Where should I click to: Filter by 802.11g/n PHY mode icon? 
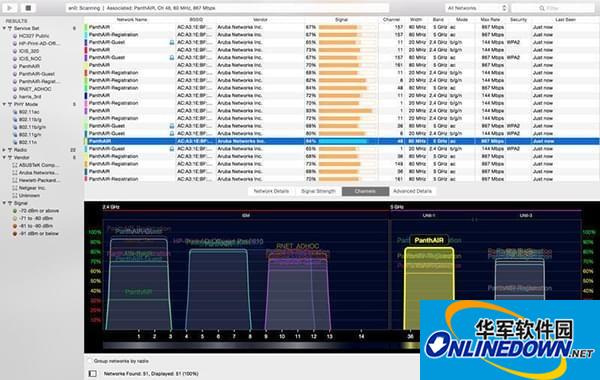(x=15, y=135)
